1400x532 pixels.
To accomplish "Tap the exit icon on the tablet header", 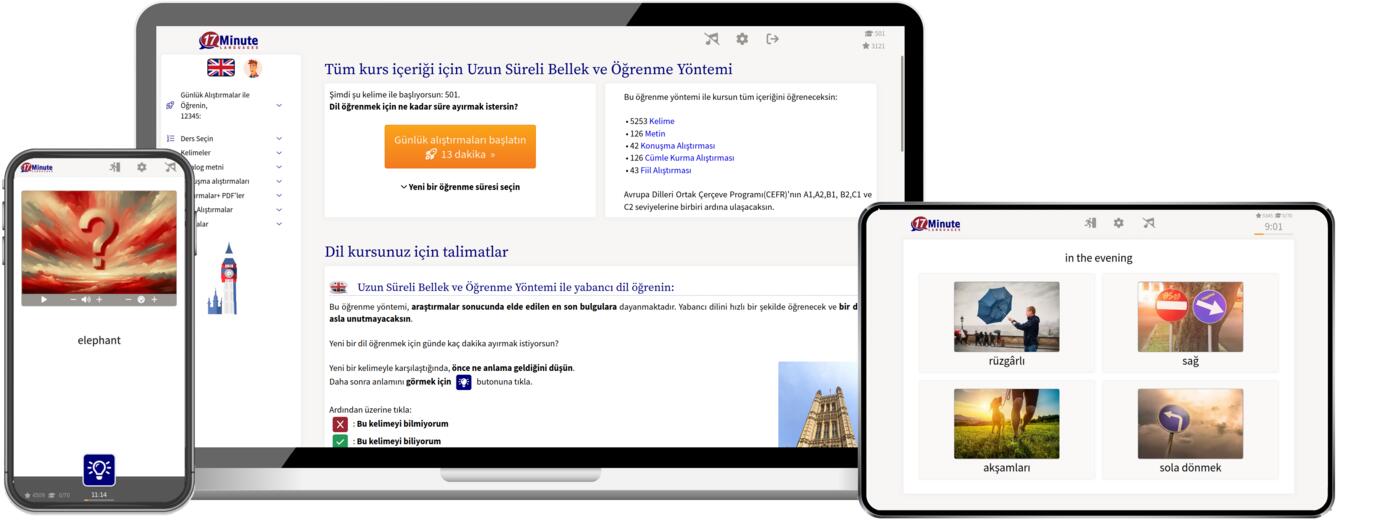I will click(1090, 223).
